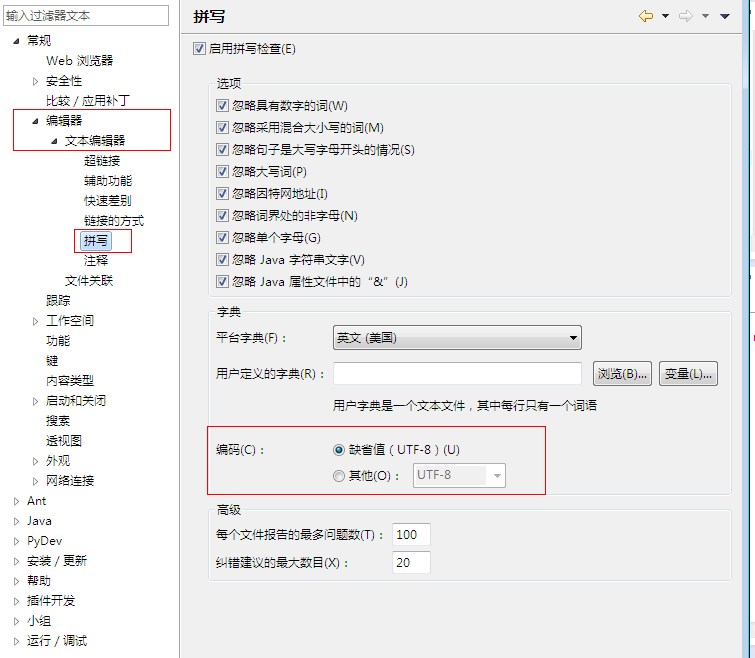Select 搜索 in the tree

pos(58,421)
